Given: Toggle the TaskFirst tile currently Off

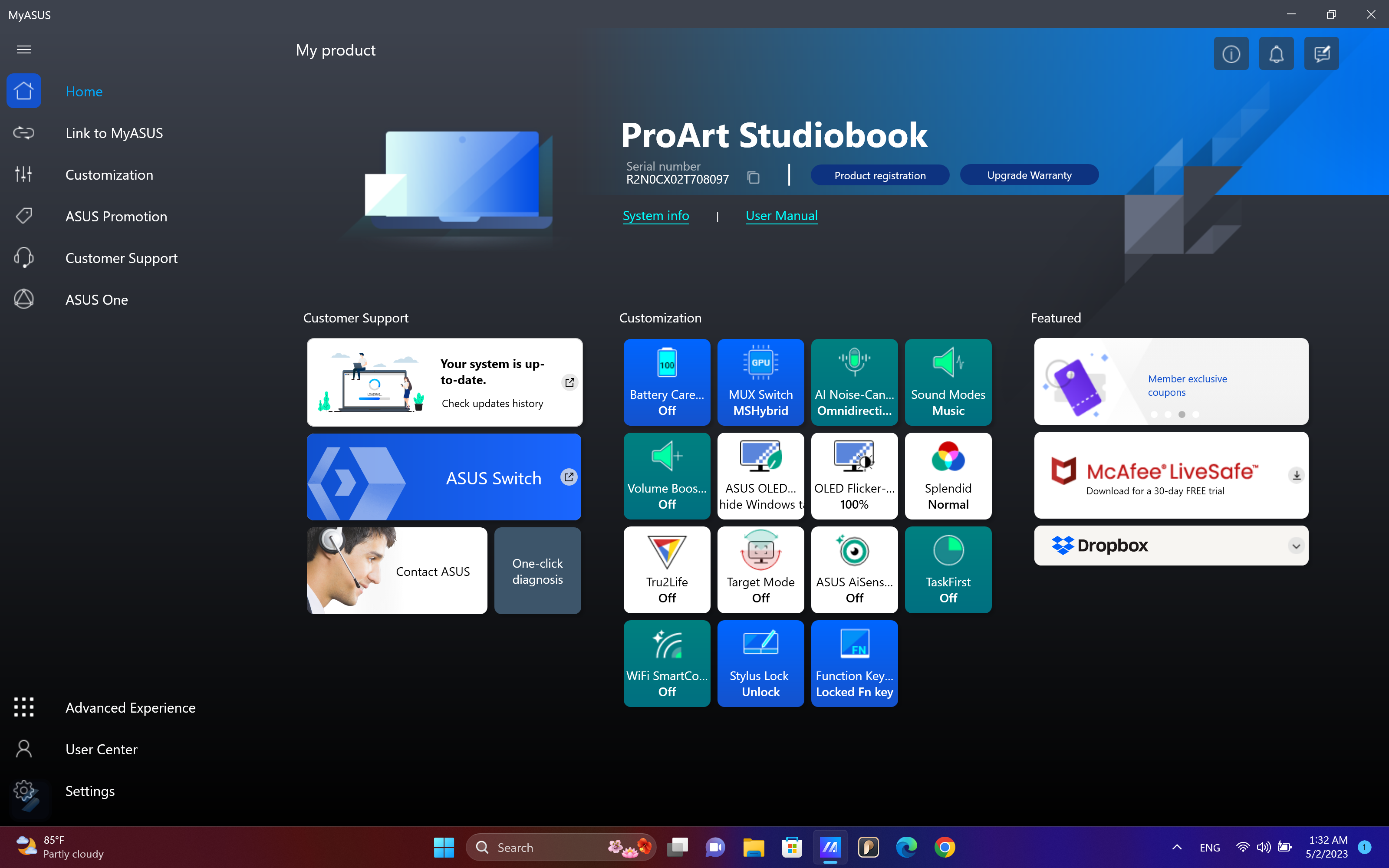Looking at the screenshot, I should pyautogui.click(x=948, y=569).
